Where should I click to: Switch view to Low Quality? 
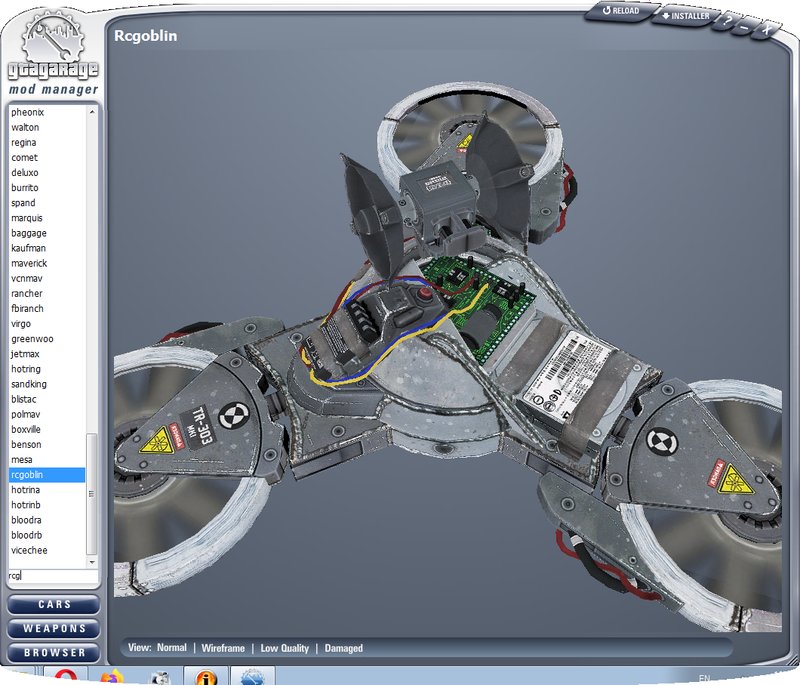point(285,648)
